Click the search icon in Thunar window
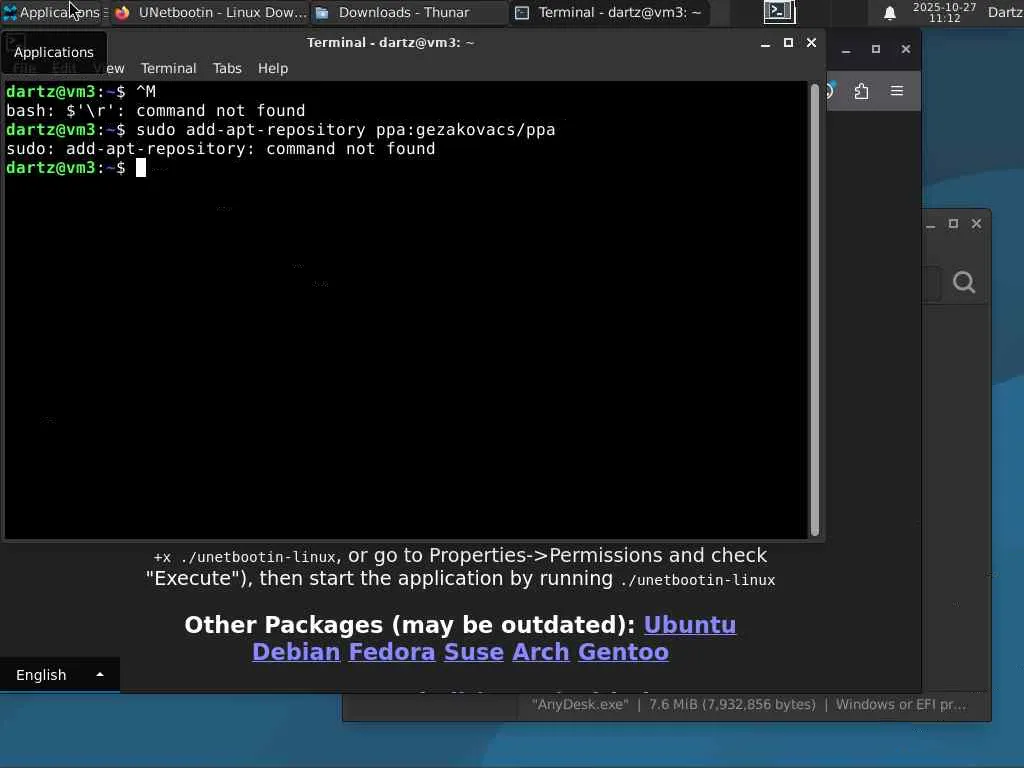Viewport: 1024px width, 768px height. pos(964,282)
